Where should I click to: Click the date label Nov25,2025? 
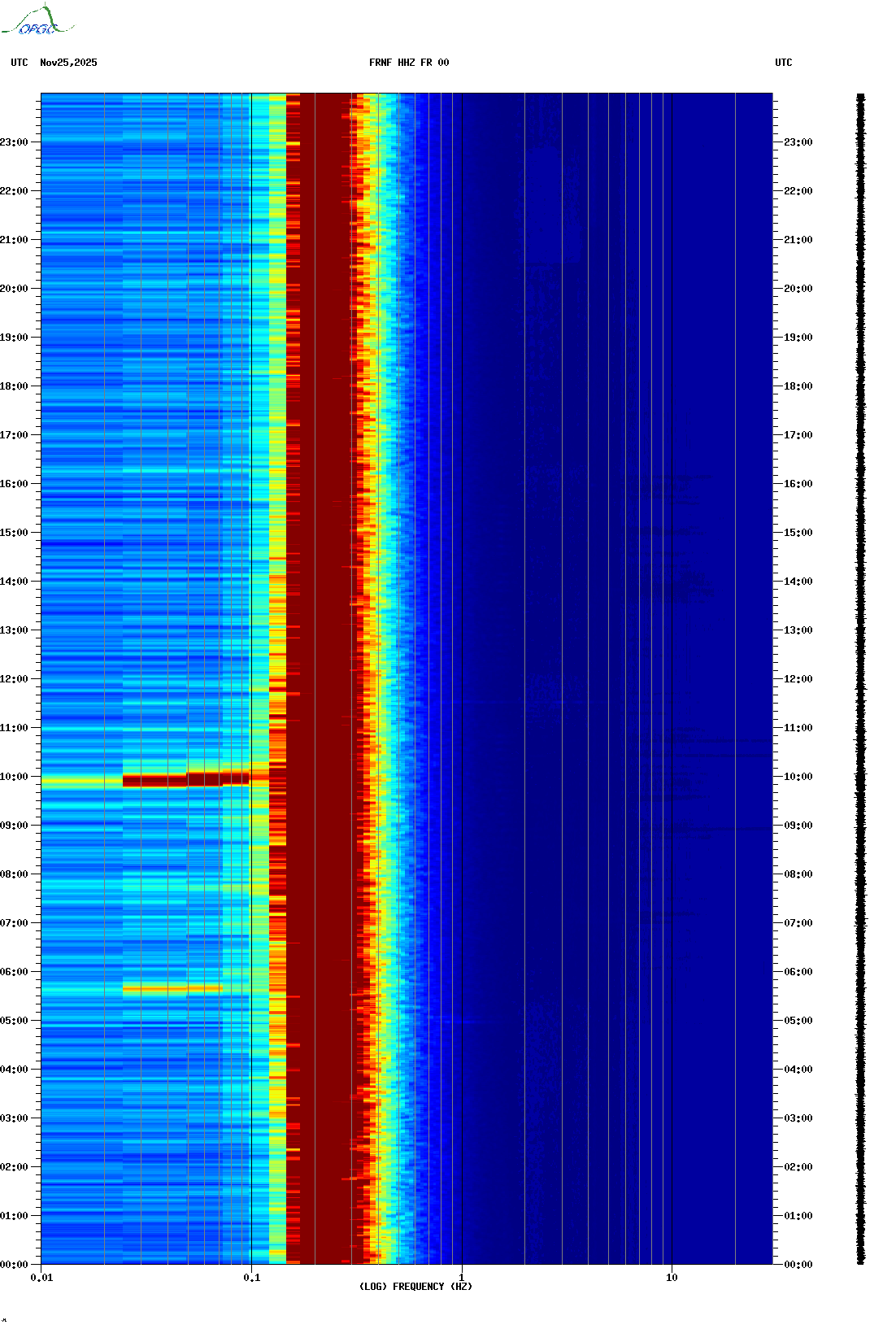(68, 63)
